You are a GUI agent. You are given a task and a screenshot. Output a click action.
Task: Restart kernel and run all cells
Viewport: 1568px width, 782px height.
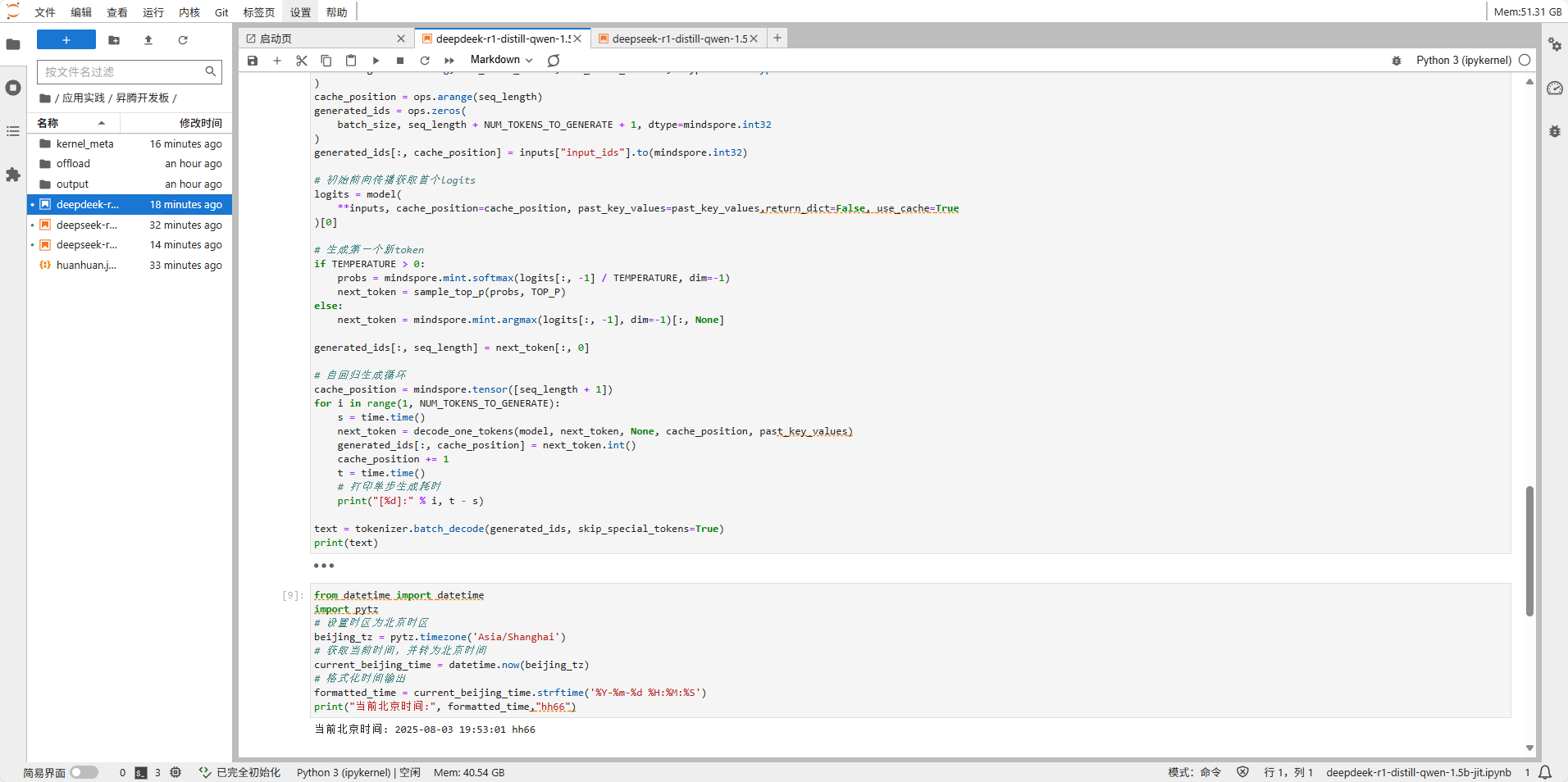click(x=449, y=61)
